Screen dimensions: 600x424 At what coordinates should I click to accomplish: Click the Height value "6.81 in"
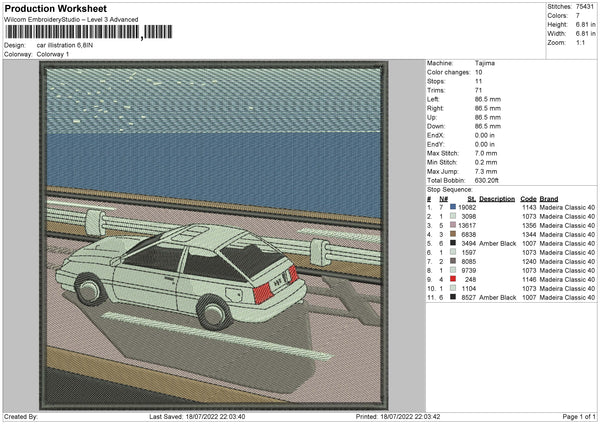point(585,24)
